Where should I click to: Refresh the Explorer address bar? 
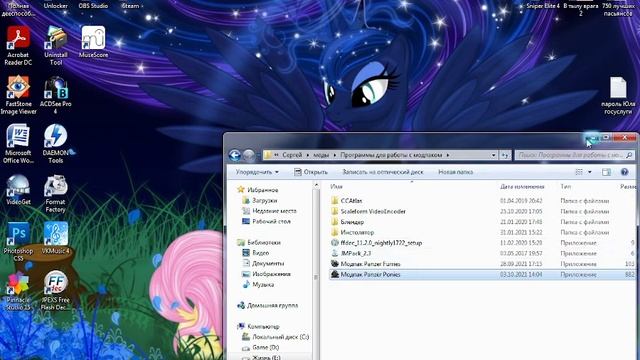pyautogui.click(x=505, y=155)
